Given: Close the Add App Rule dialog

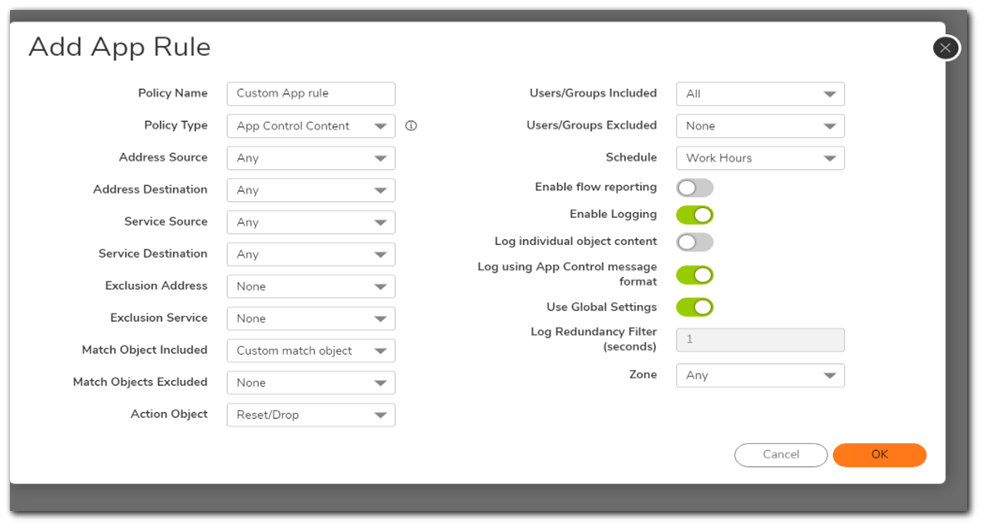Looking at the screenshot, I should [x=945, y=48].
